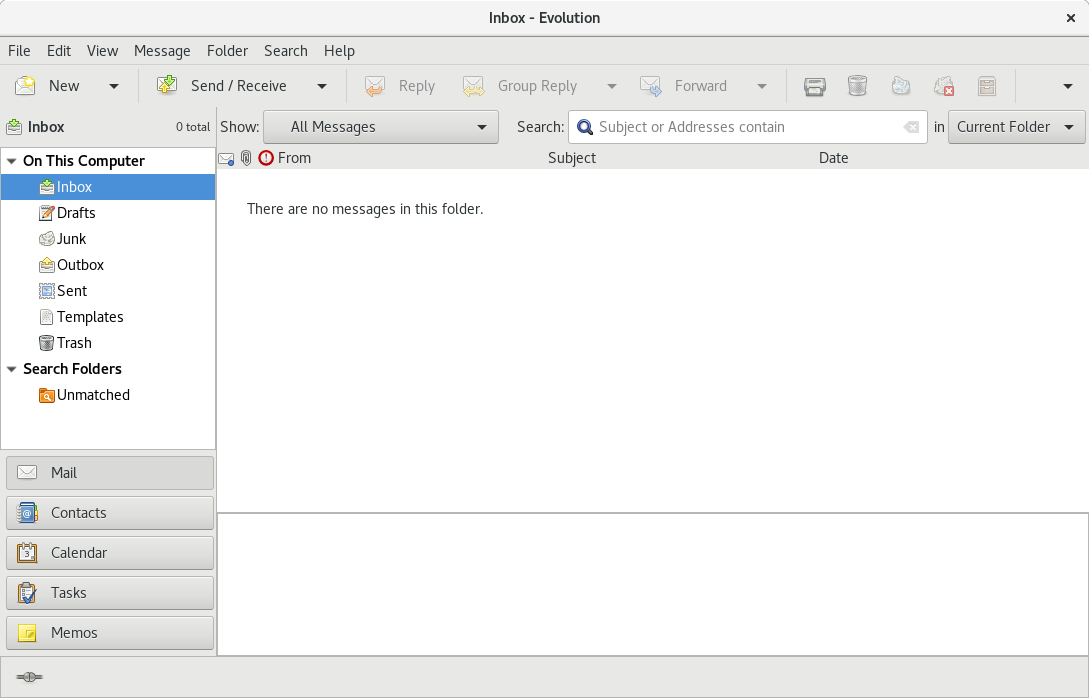Open the Help menu
Screen dimensions: 1089x698
click(x=339, y=51)
